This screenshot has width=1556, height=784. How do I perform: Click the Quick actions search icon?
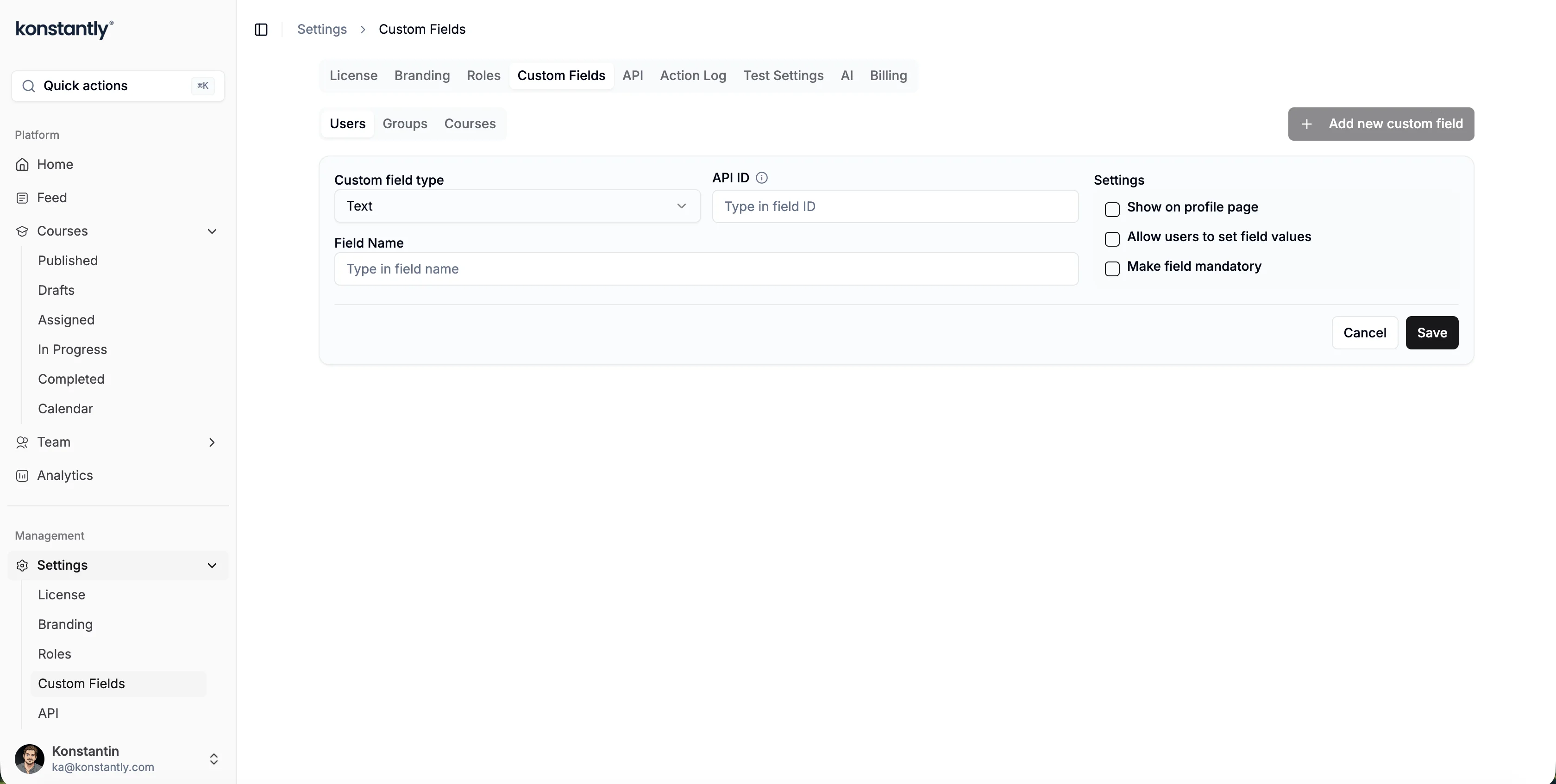[28, 86]
